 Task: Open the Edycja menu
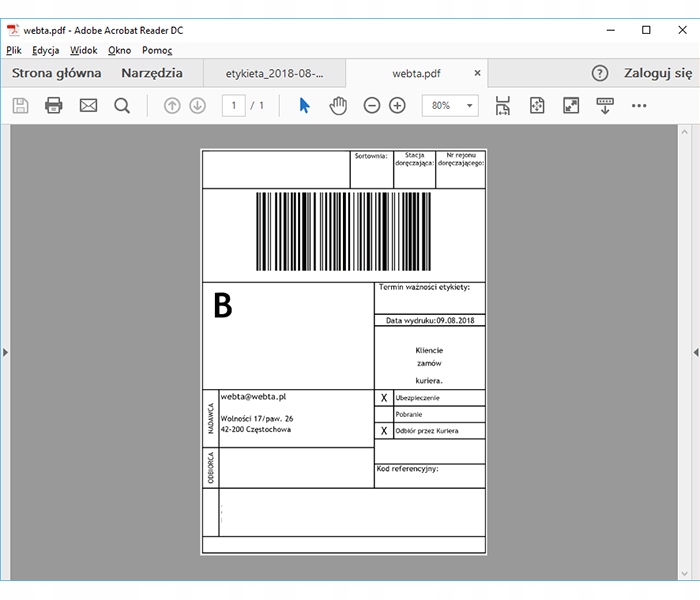(x=46, y=50)
